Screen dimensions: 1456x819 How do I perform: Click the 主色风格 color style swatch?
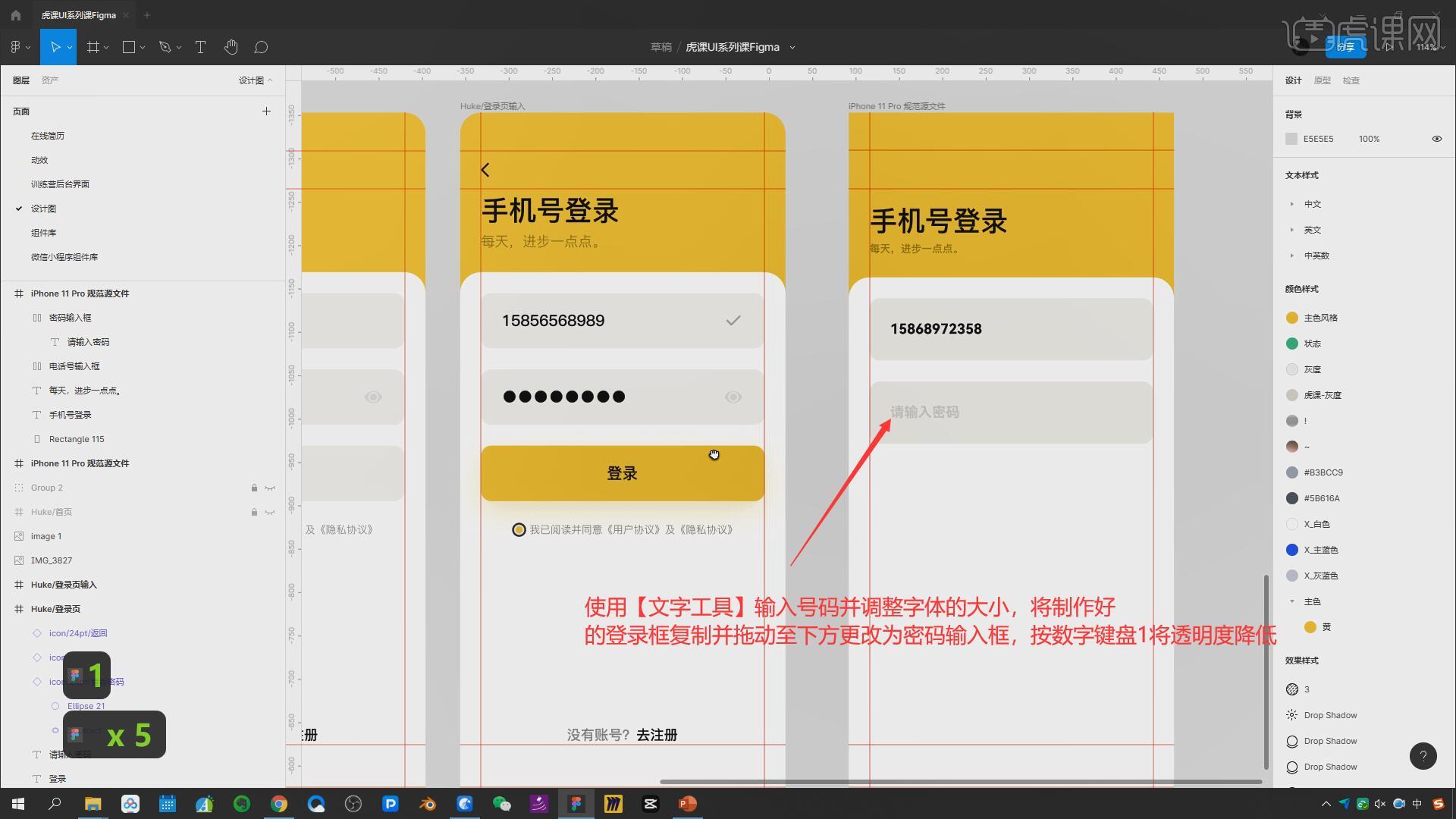pos(1292,318)
